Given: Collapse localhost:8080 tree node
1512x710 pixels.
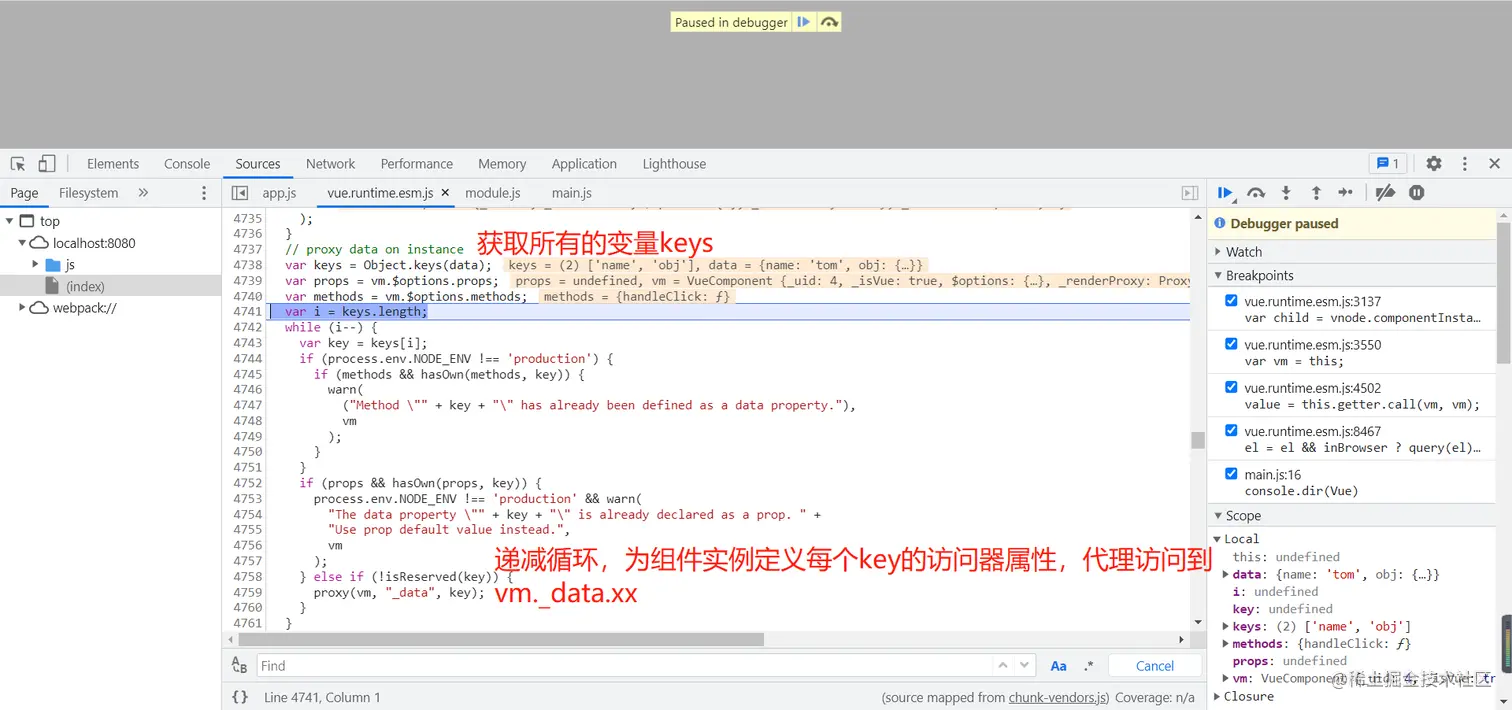Looking at the screenshot, I should pos(22,243).
